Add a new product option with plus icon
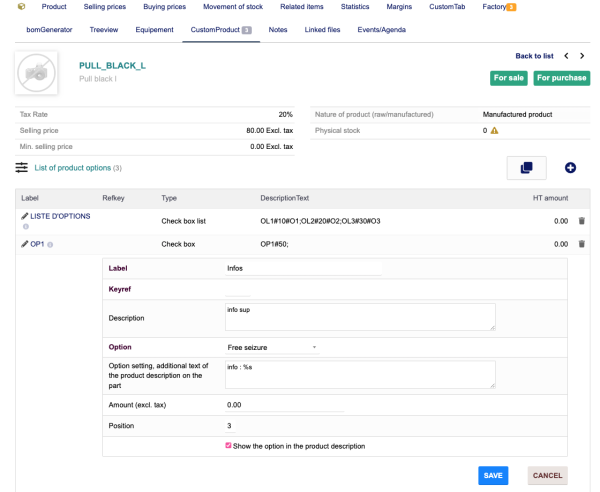Image resolution: width=600 pixels, height=492 pixels. coord(571,168)
